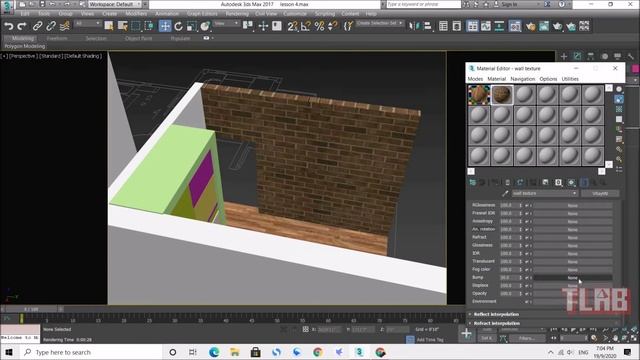Click the Bind to Space Warp icon

click(64, 26)
